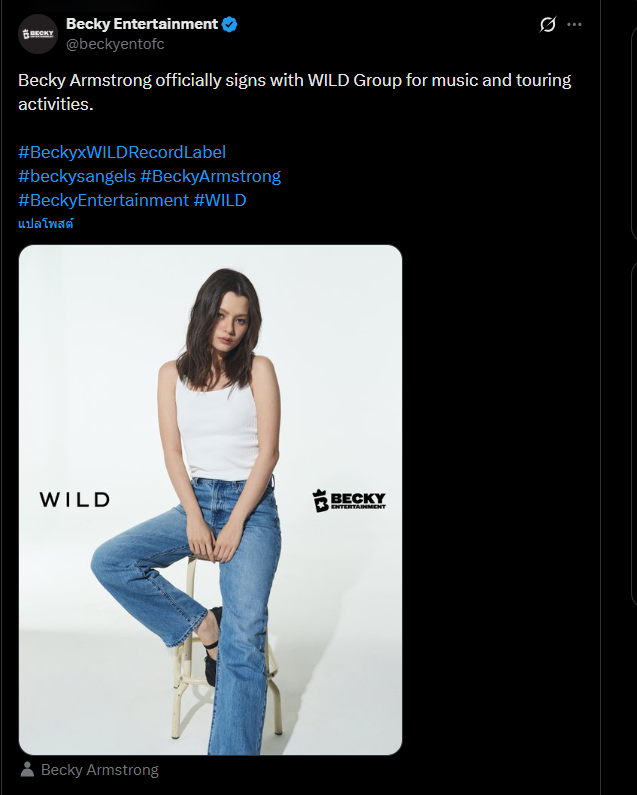Open the #BeckyxWILDRecordLabel hashtag

(122, 152)
